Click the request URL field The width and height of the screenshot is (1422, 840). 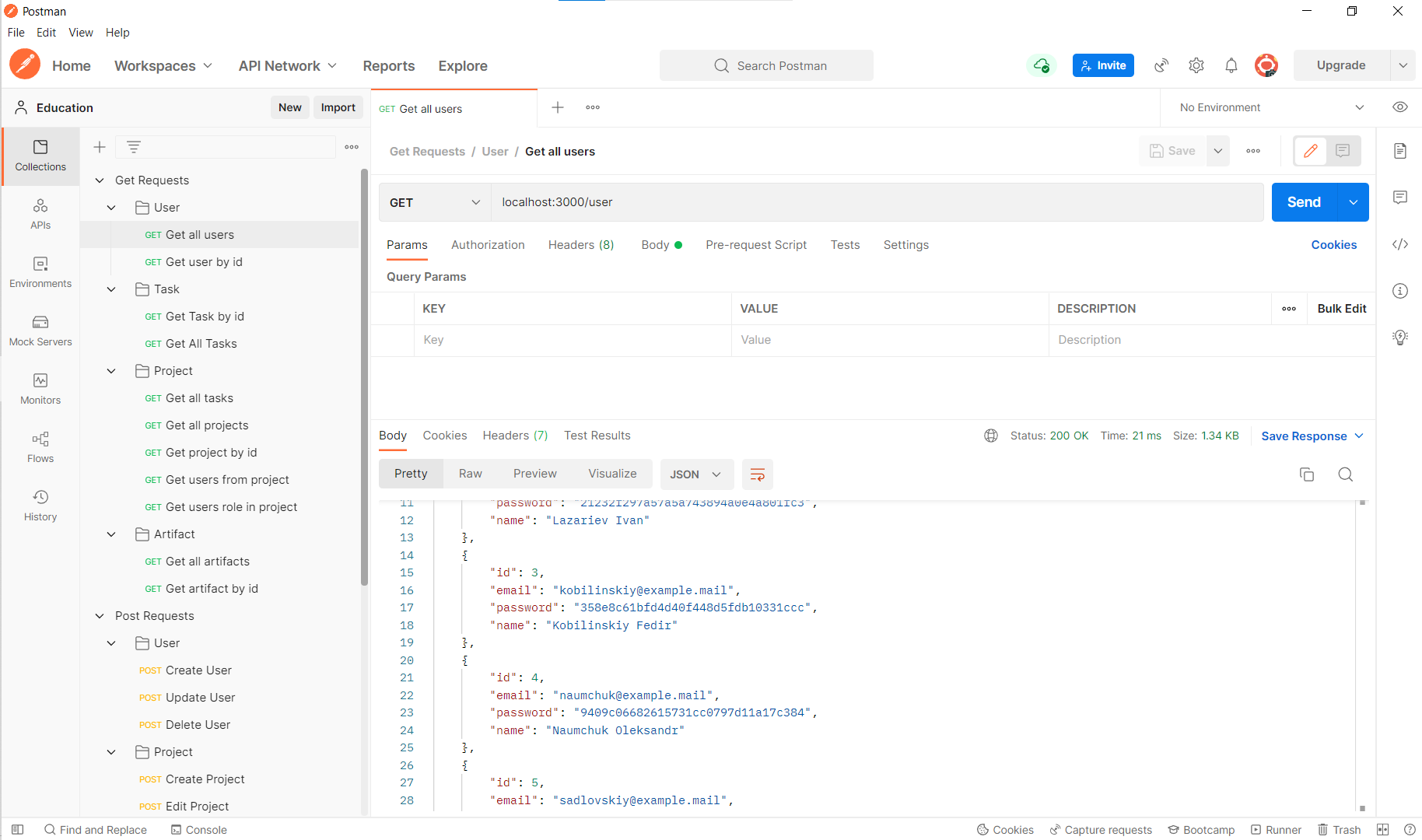point(876,202)
